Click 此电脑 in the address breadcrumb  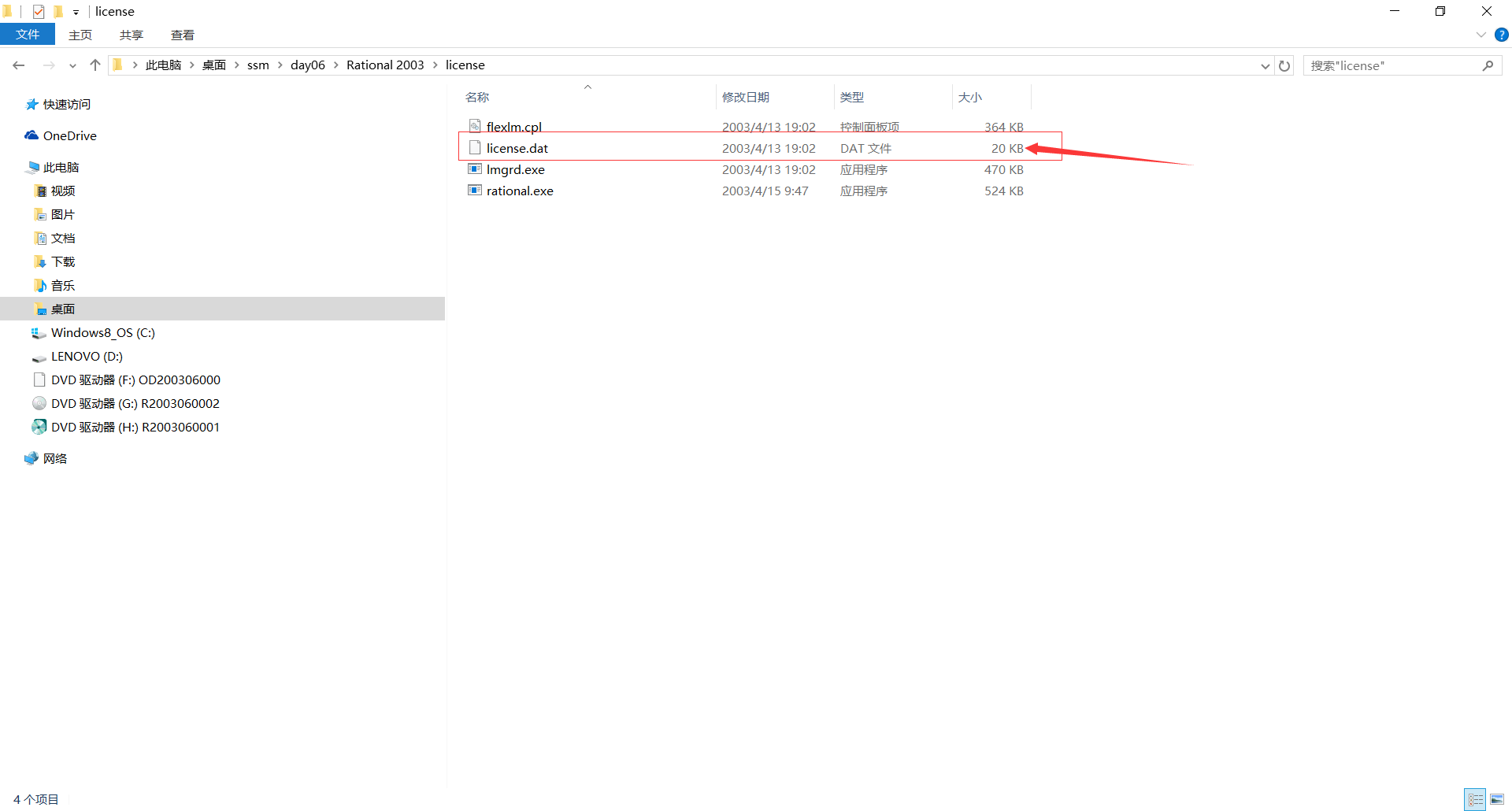(x=163, y=65)
